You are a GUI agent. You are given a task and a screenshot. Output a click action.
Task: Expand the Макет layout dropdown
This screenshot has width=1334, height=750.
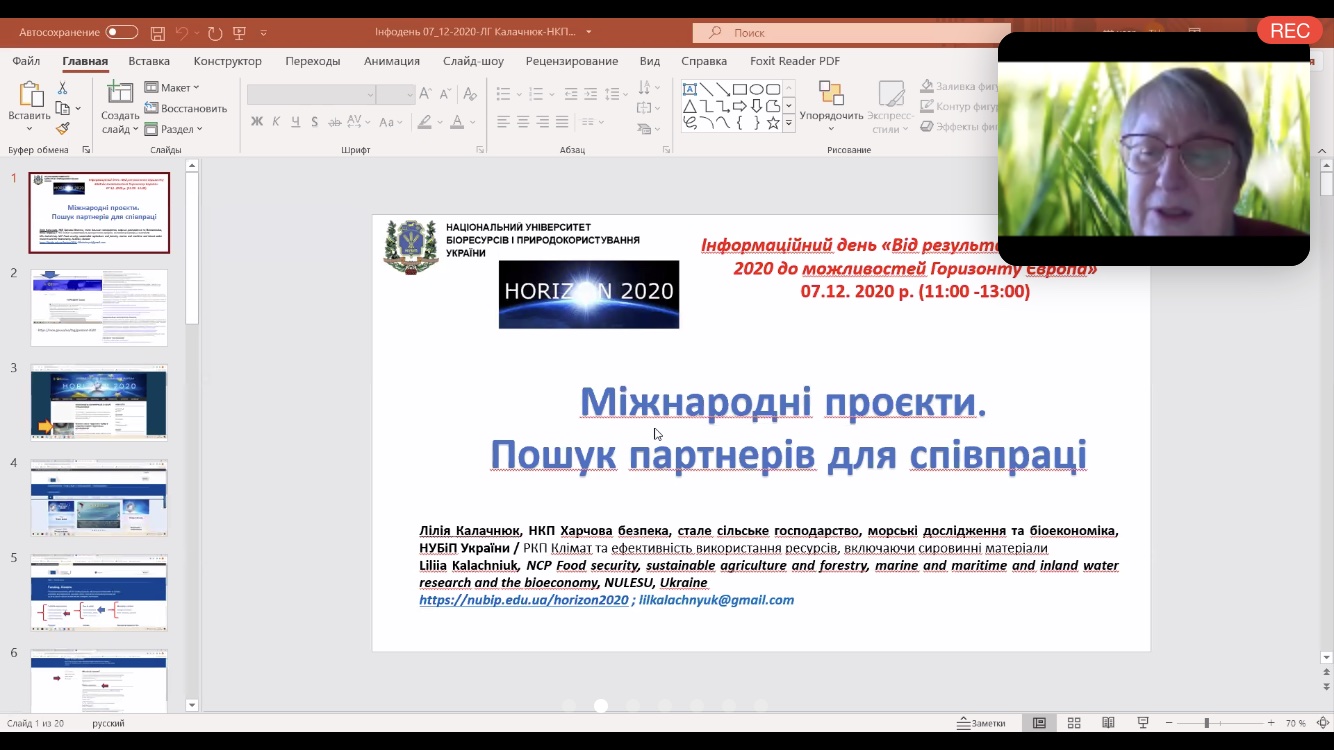pos(172,88)
